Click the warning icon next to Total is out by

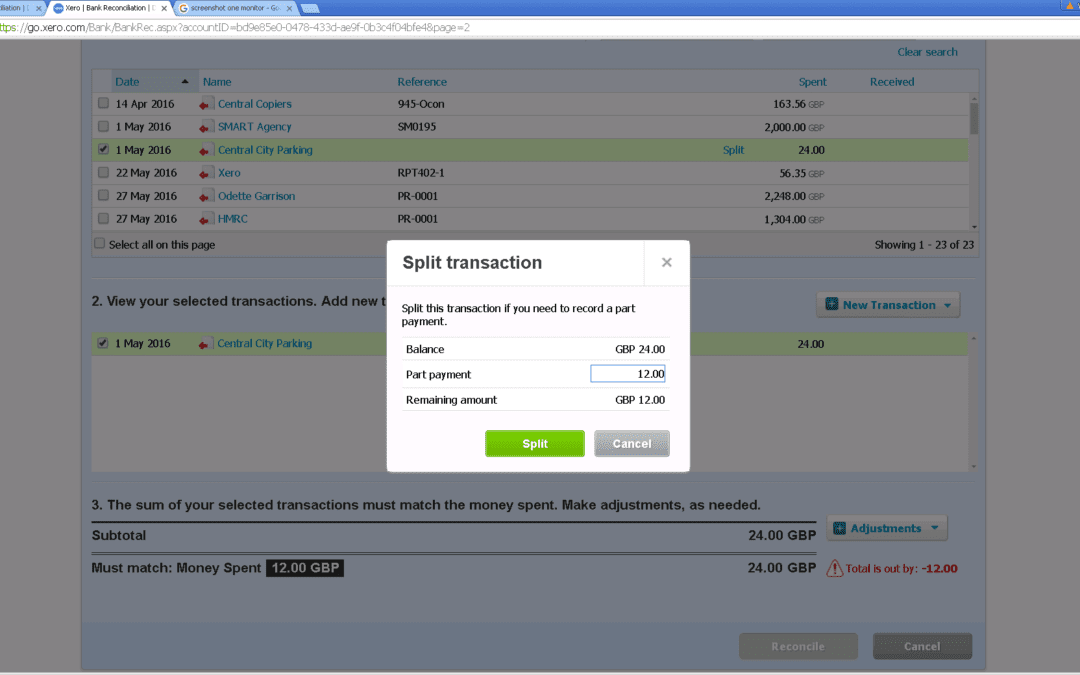tap(834, 568)
